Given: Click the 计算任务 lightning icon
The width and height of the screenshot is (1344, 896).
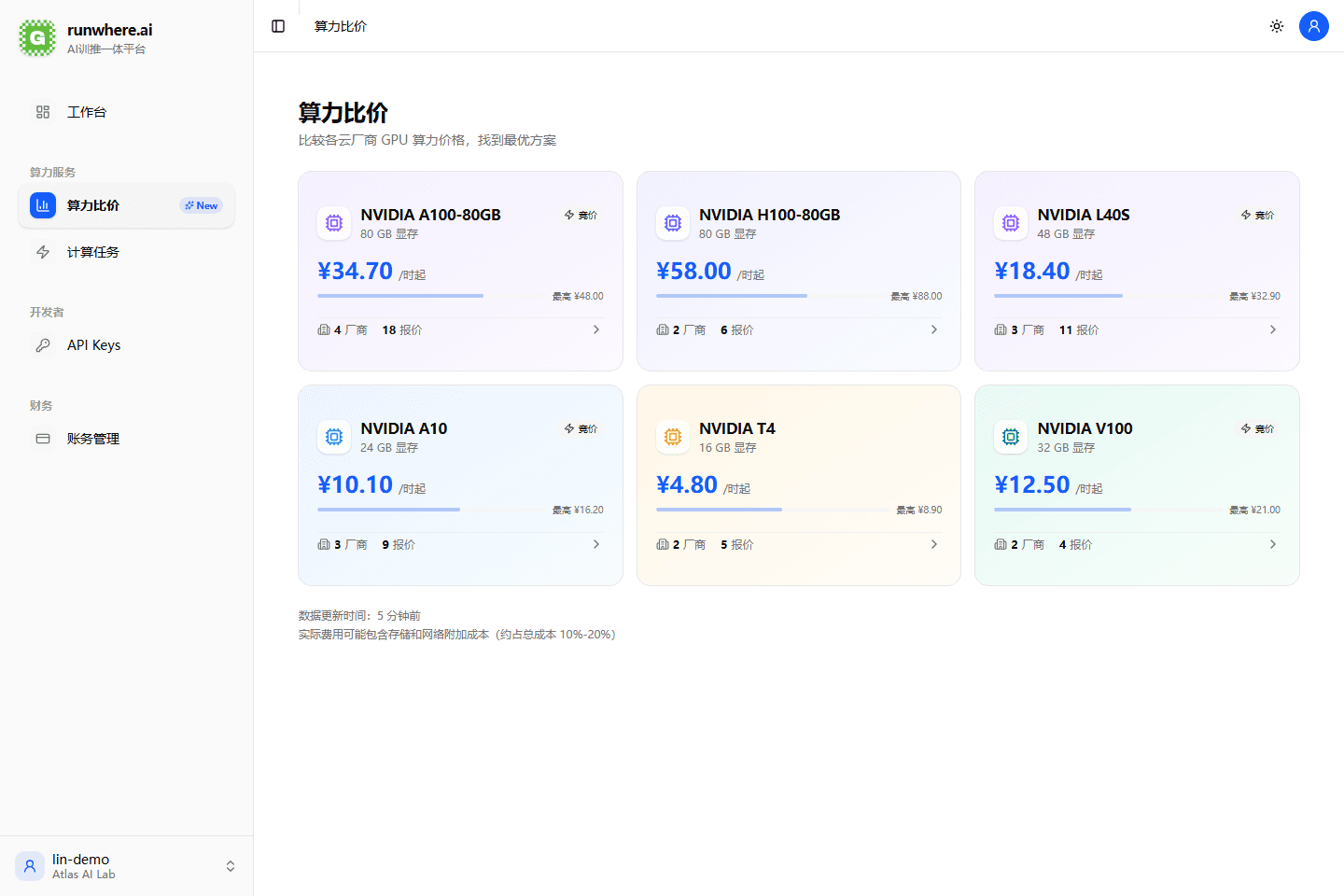Looking at the screenshot, I should [x=43, y=252].
